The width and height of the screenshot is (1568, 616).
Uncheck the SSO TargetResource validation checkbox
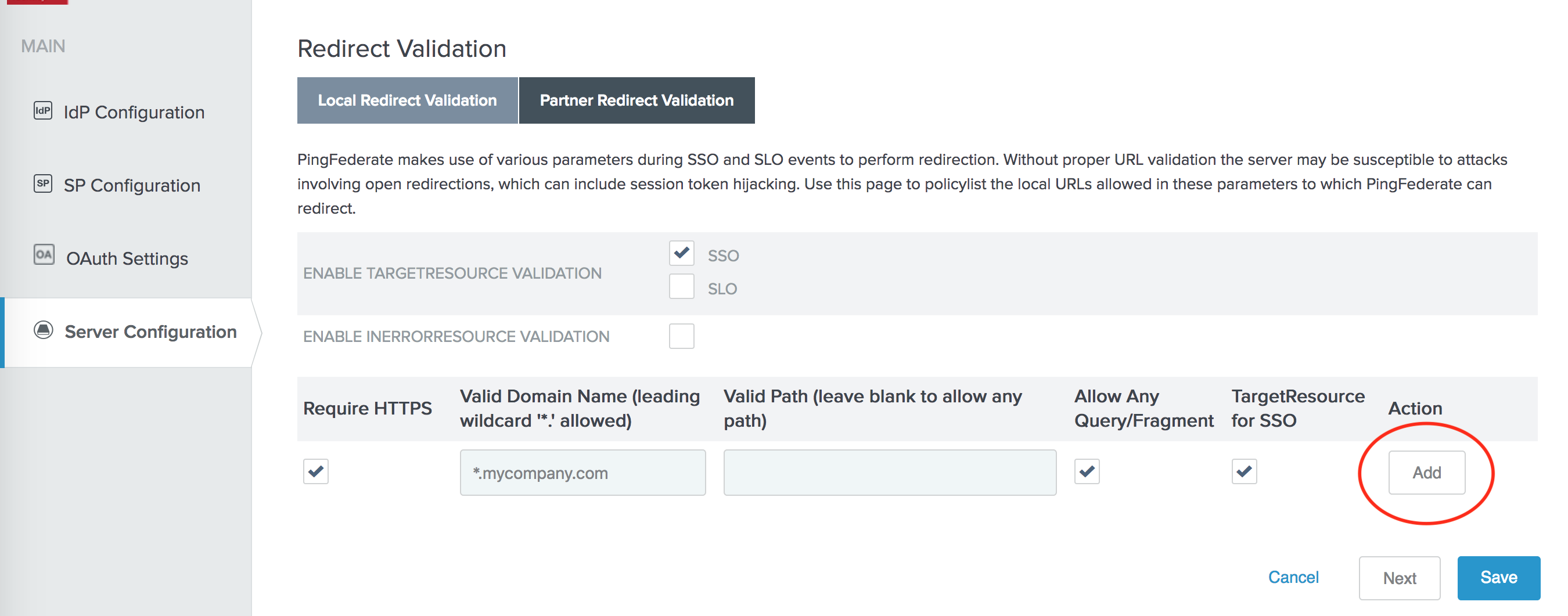[x=681, y=253]
